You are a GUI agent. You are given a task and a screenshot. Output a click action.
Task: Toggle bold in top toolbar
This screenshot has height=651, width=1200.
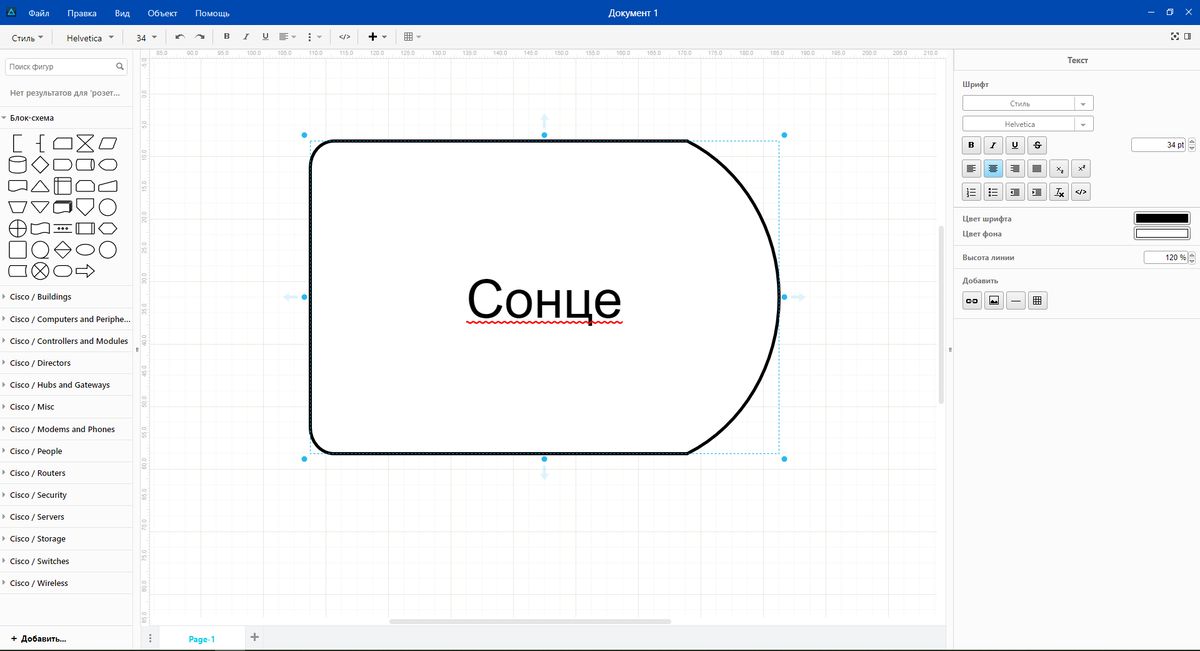(227, 37)
